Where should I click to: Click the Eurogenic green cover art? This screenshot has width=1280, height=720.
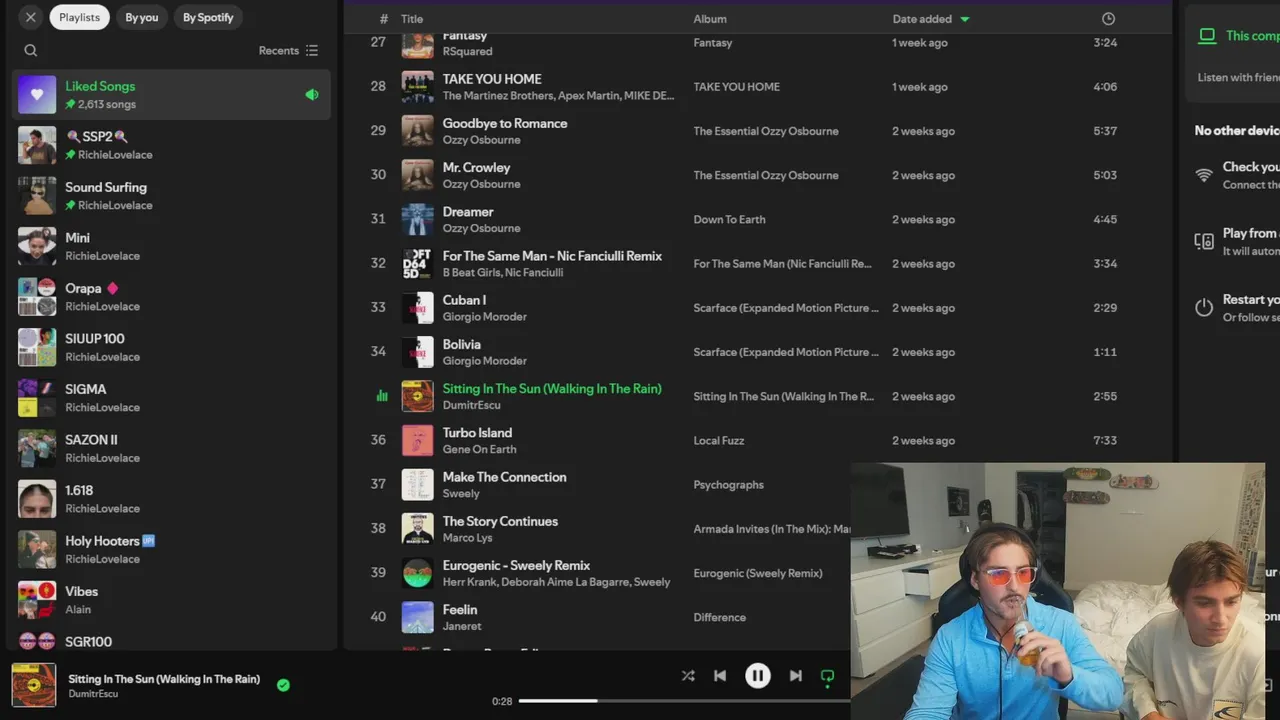(x=418, y=573)
